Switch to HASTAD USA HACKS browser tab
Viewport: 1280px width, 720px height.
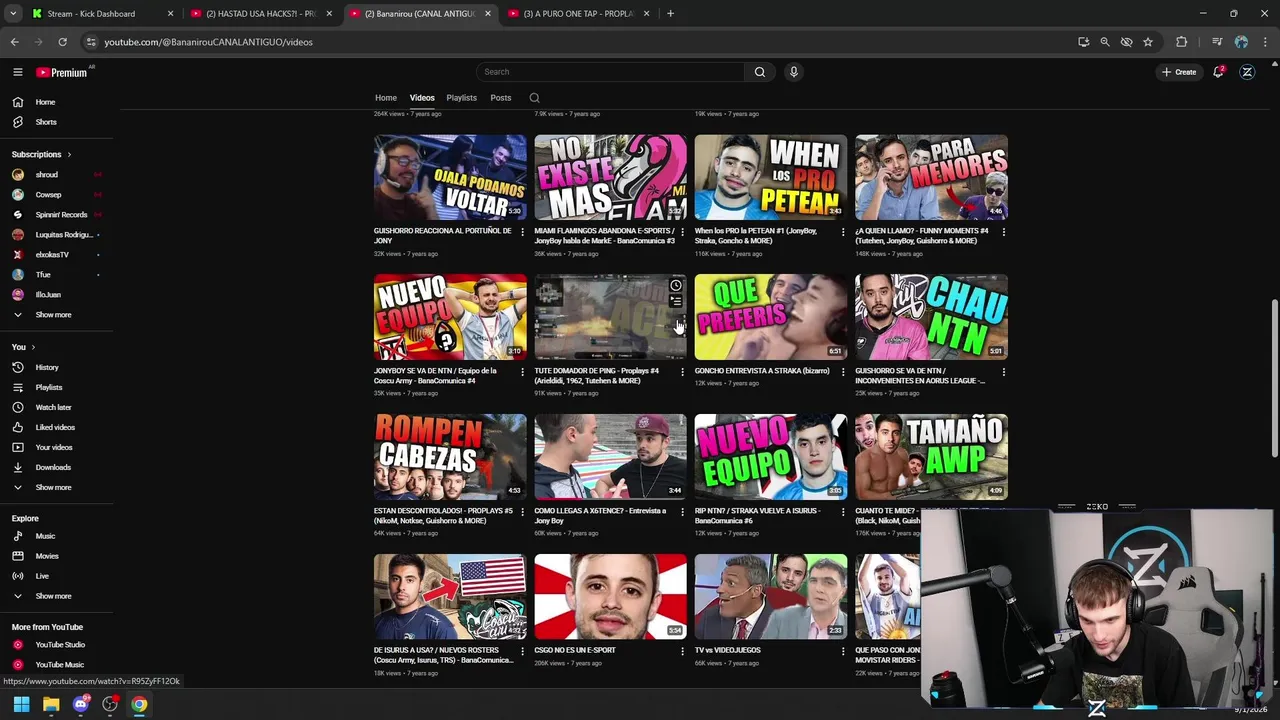click(260, 14)
